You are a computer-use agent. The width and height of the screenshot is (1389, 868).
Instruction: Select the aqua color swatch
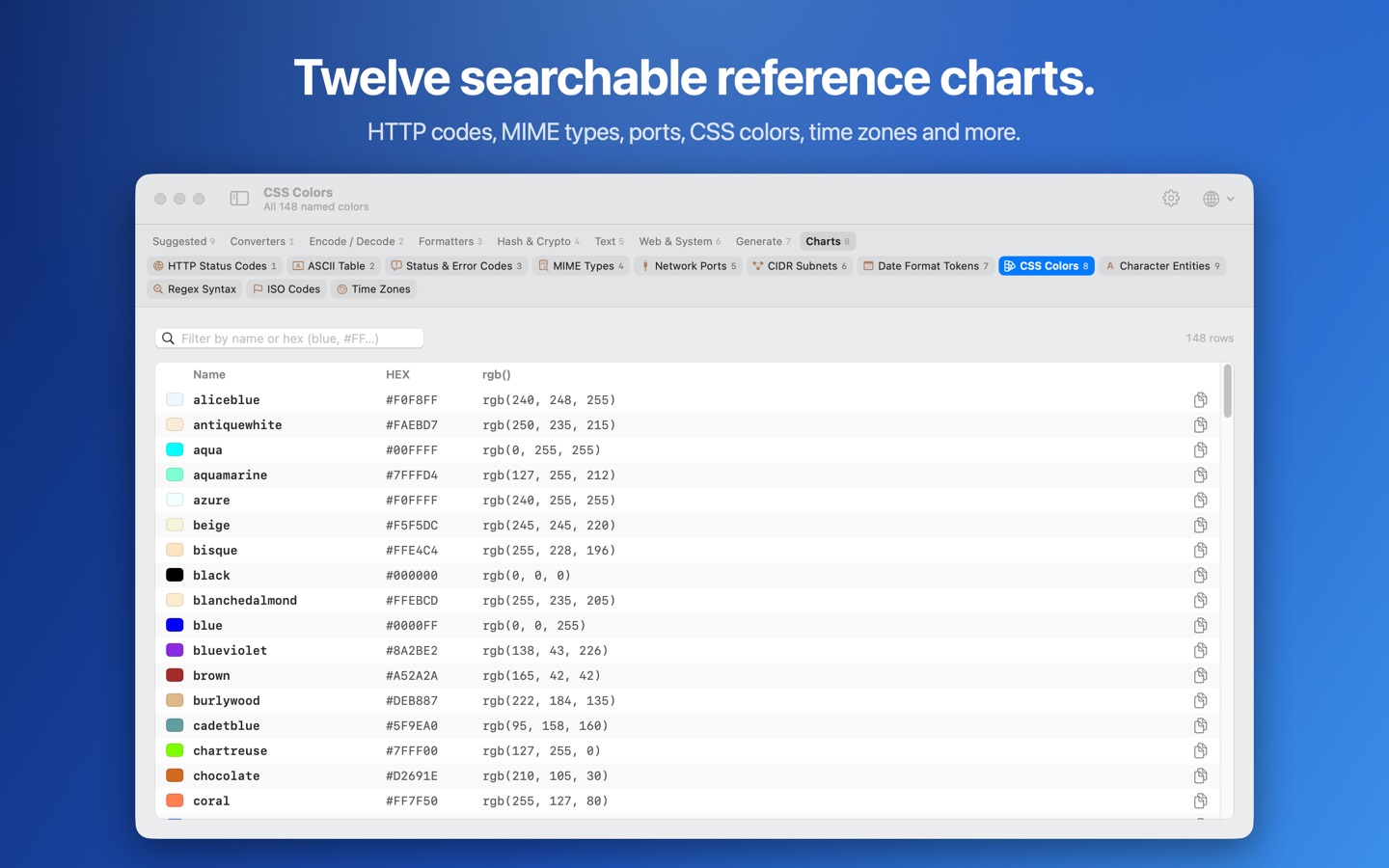pos(175,449)
